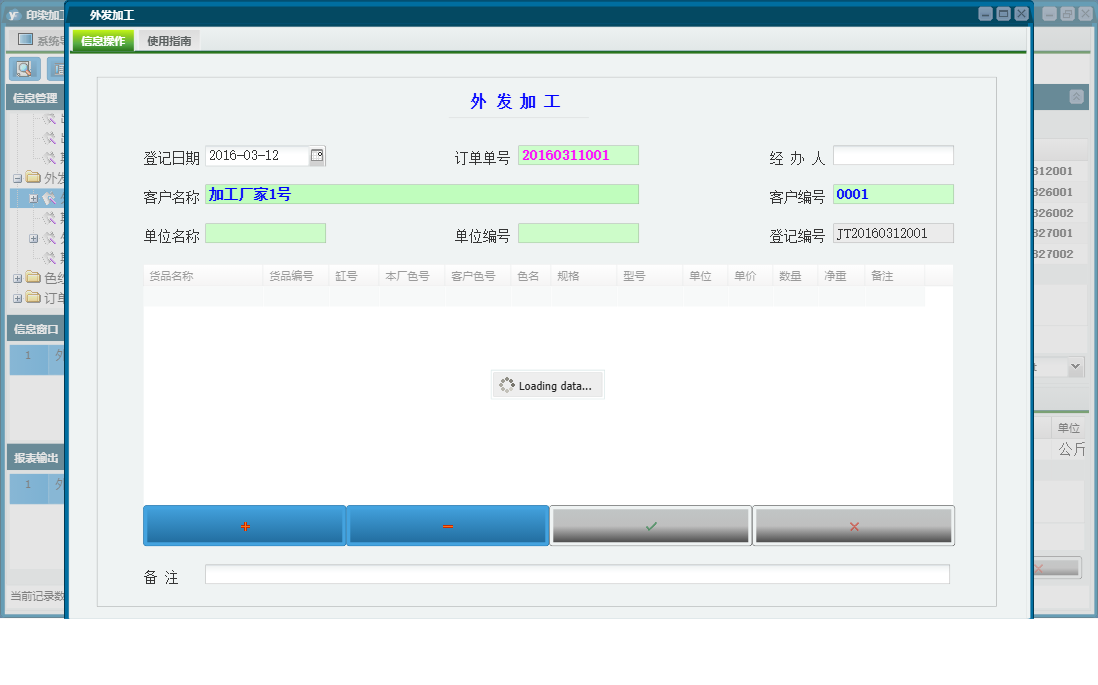Click the background window's 单位 column header

[1069, 427]
